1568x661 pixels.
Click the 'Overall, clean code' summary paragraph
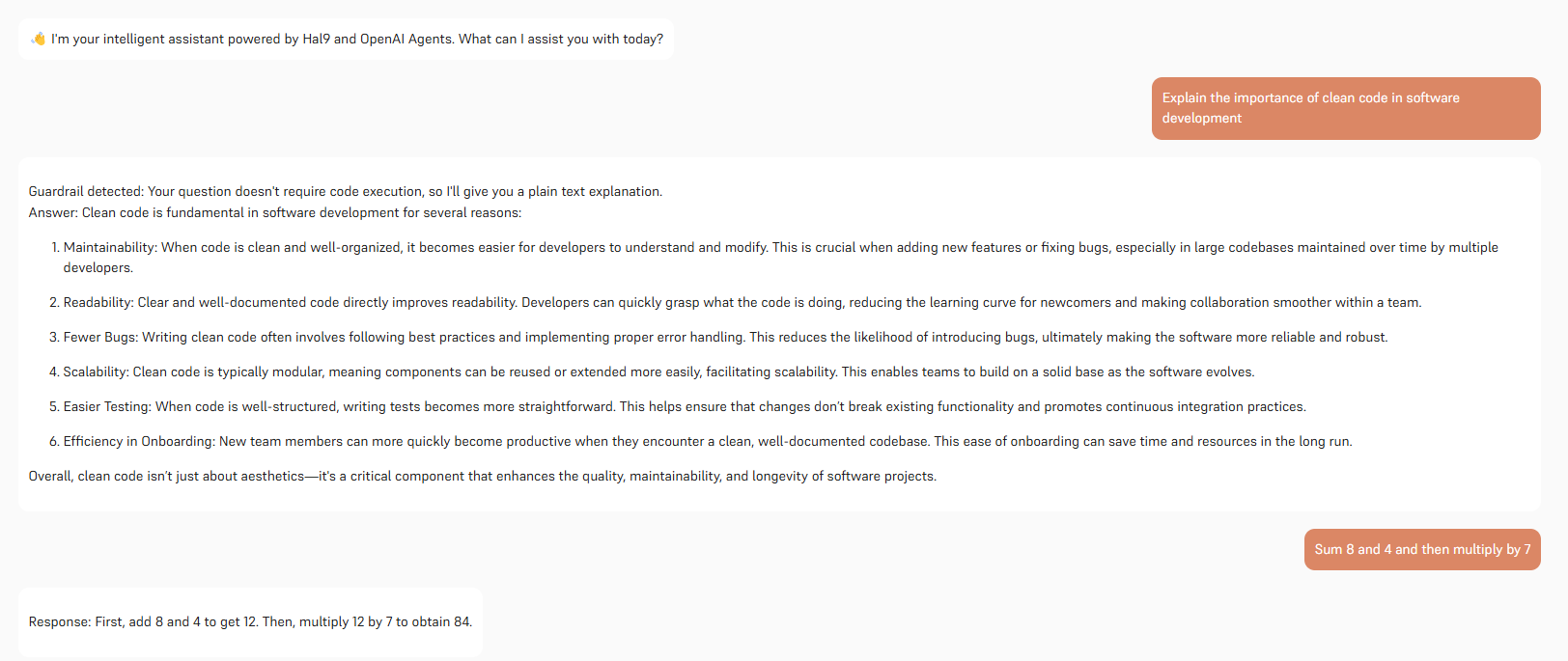point(482,476)
